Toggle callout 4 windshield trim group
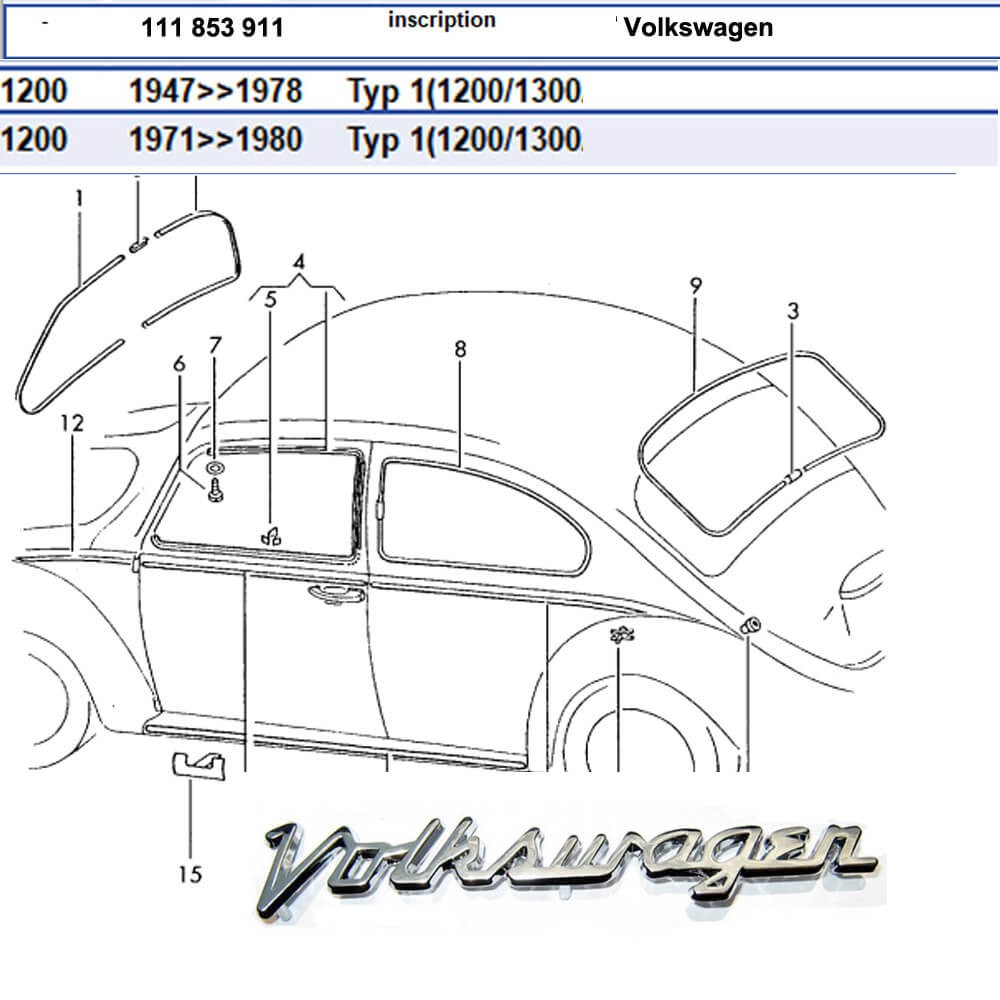This screenshot has width=1000, height=1000. [x=297, y=262]
